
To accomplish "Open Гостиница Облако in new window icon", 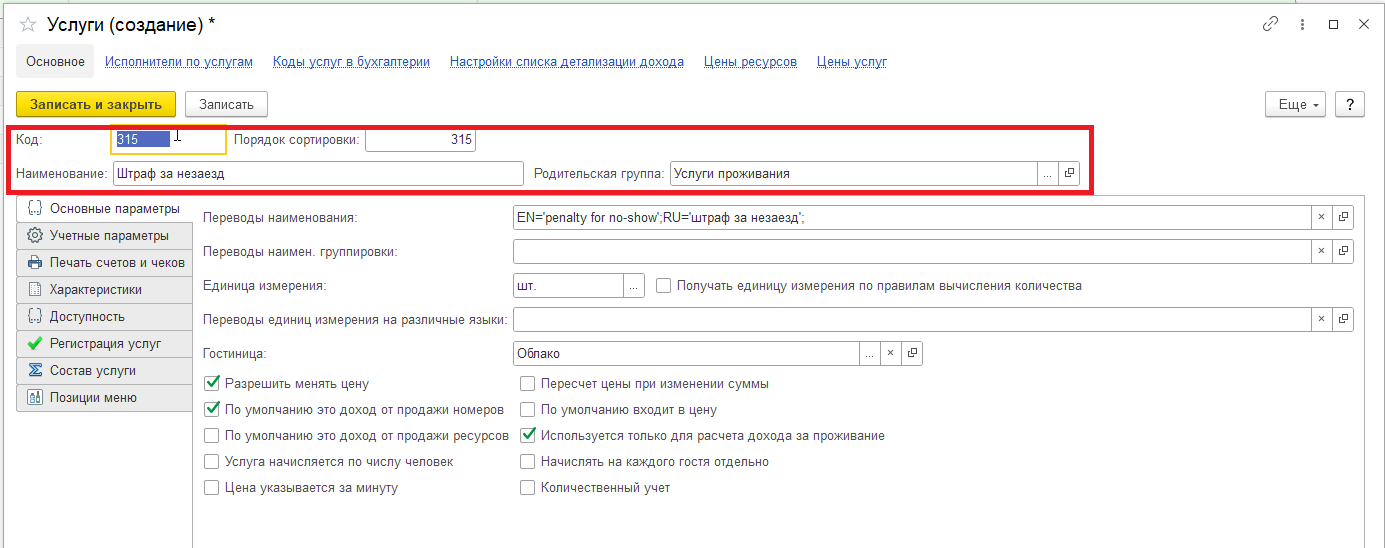I will point(911,353).
